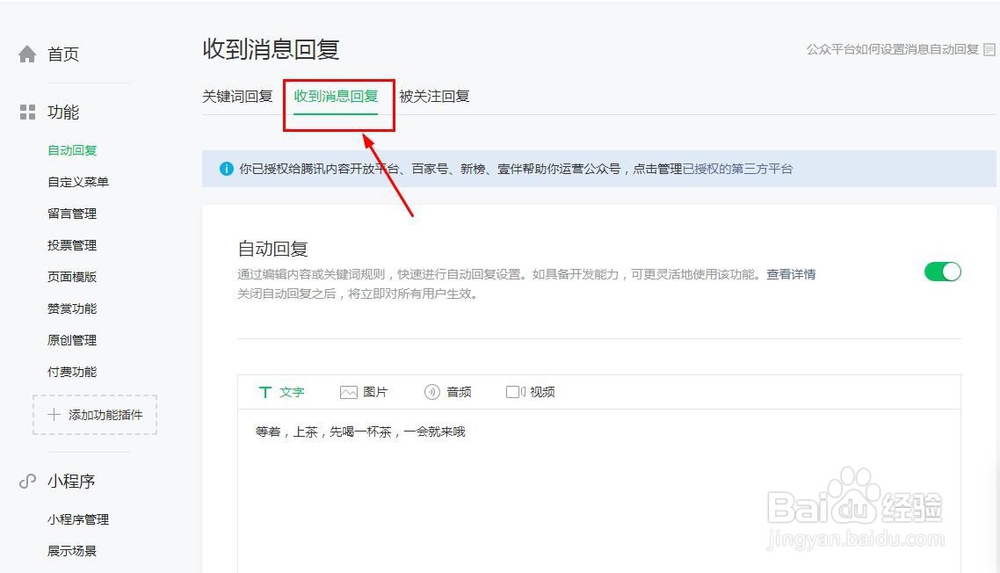Choose the 音频 reply type
The height and width of the screenshot is (573, 1000).
point(448,392)
